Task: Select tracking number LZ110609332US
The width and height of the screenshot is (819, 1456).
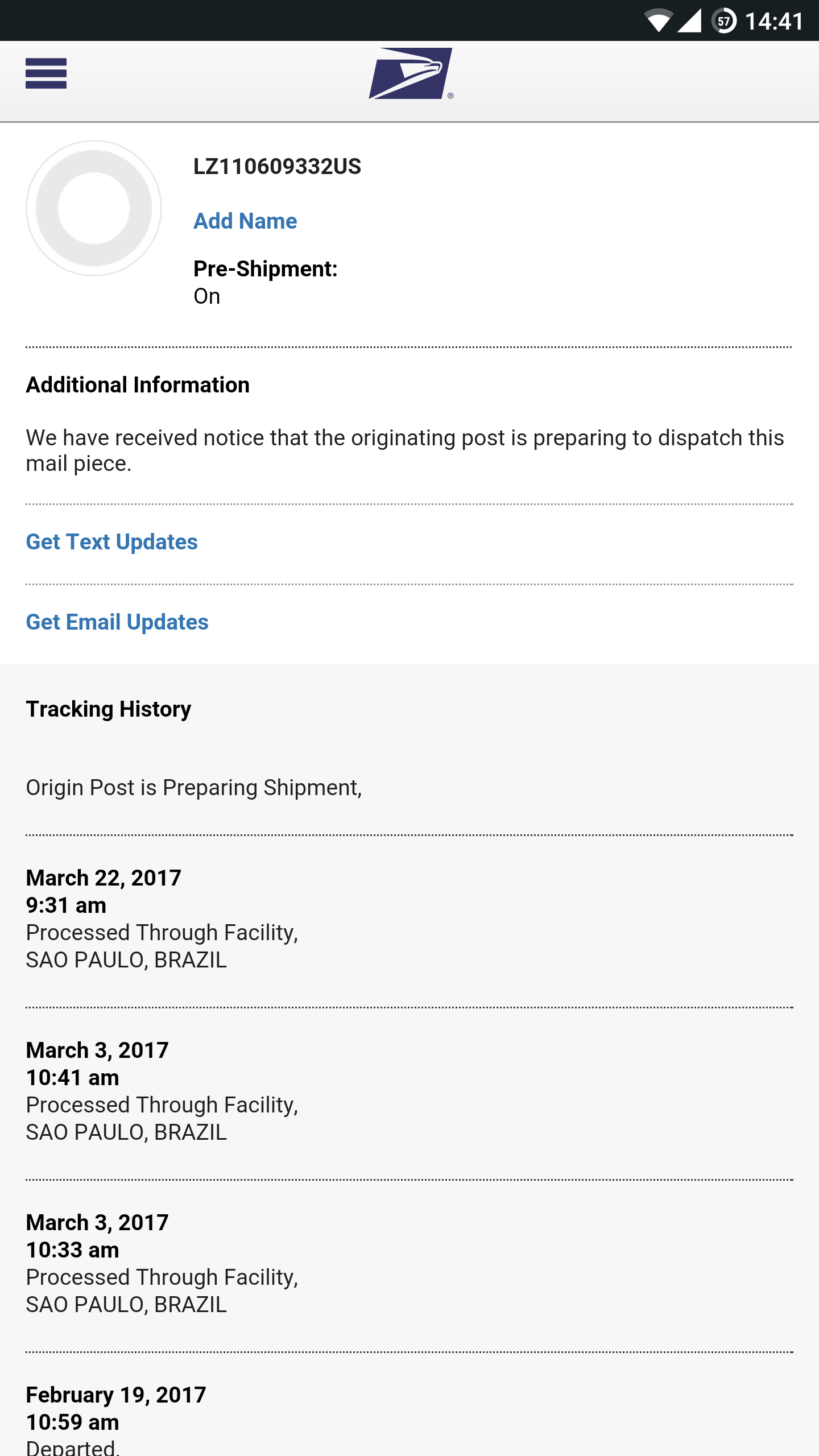Action: click(277, 167)
